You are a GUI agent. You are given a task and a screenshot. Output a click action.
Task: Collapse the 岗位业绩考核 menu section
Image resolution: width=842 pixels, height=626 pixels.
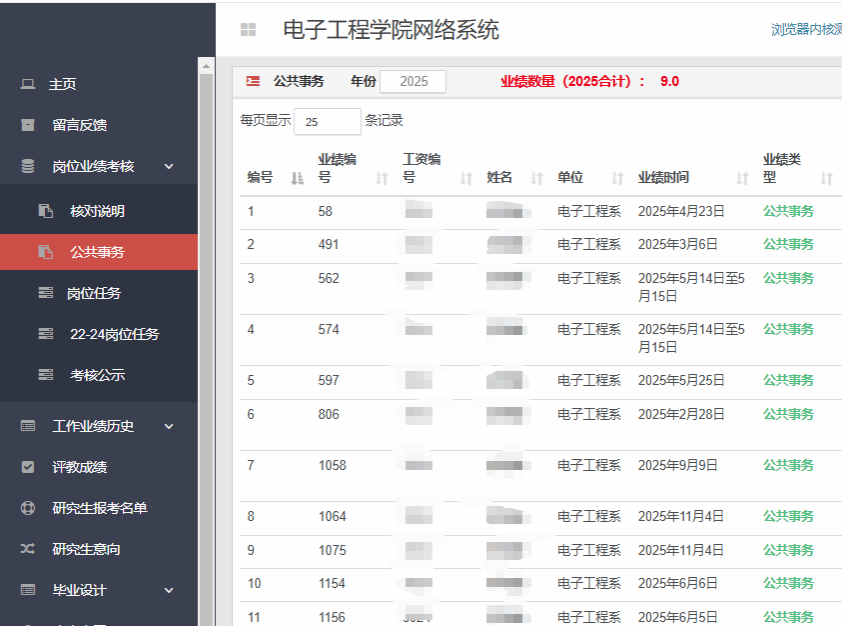click(x=169, y=167)
